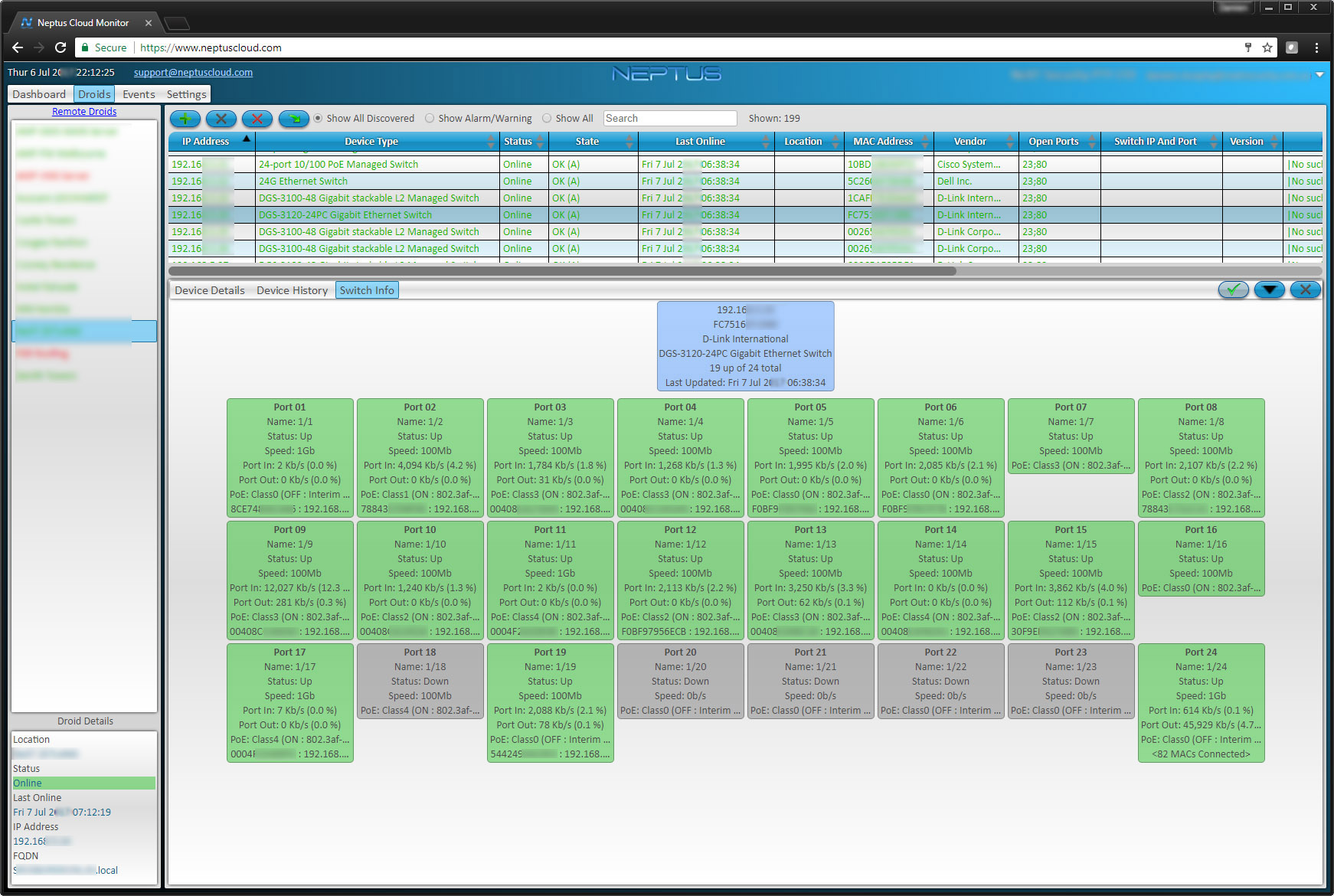
Task: Click the green arrow move button
Action: tap(293, 119)
